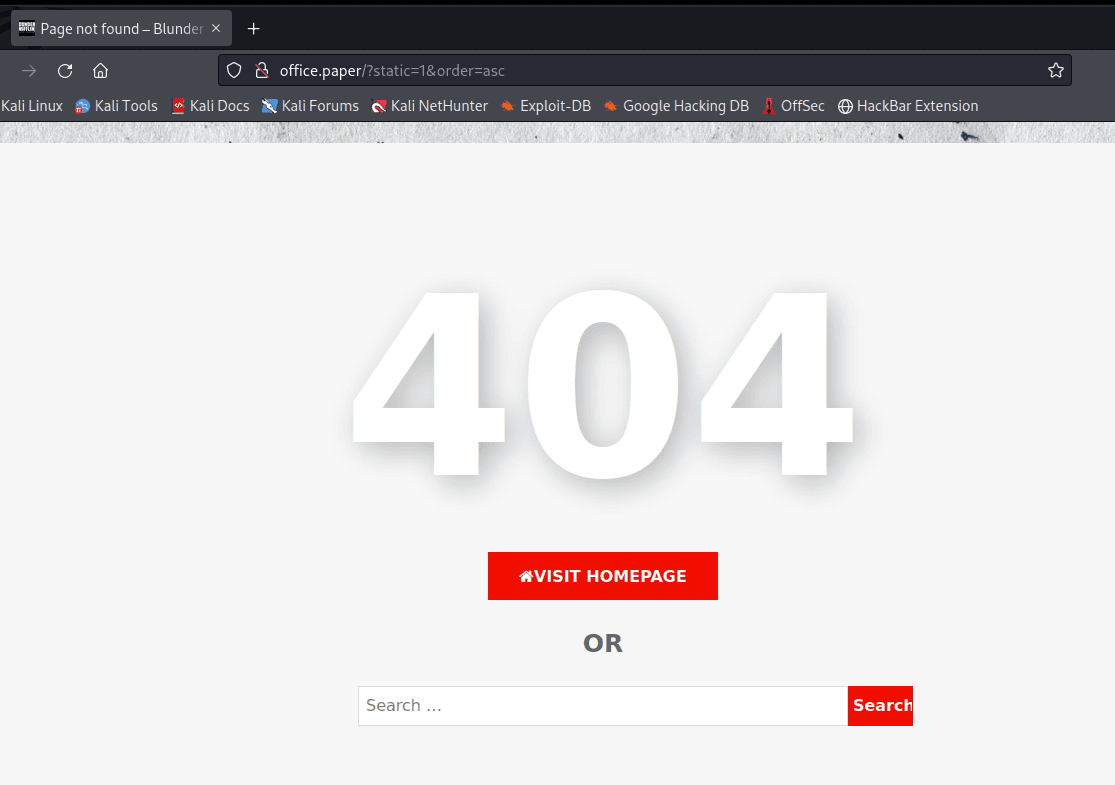Viewport: 1115px width, 785px height.
Task: Click the Search text field
Action: click(x=602, y=706)
